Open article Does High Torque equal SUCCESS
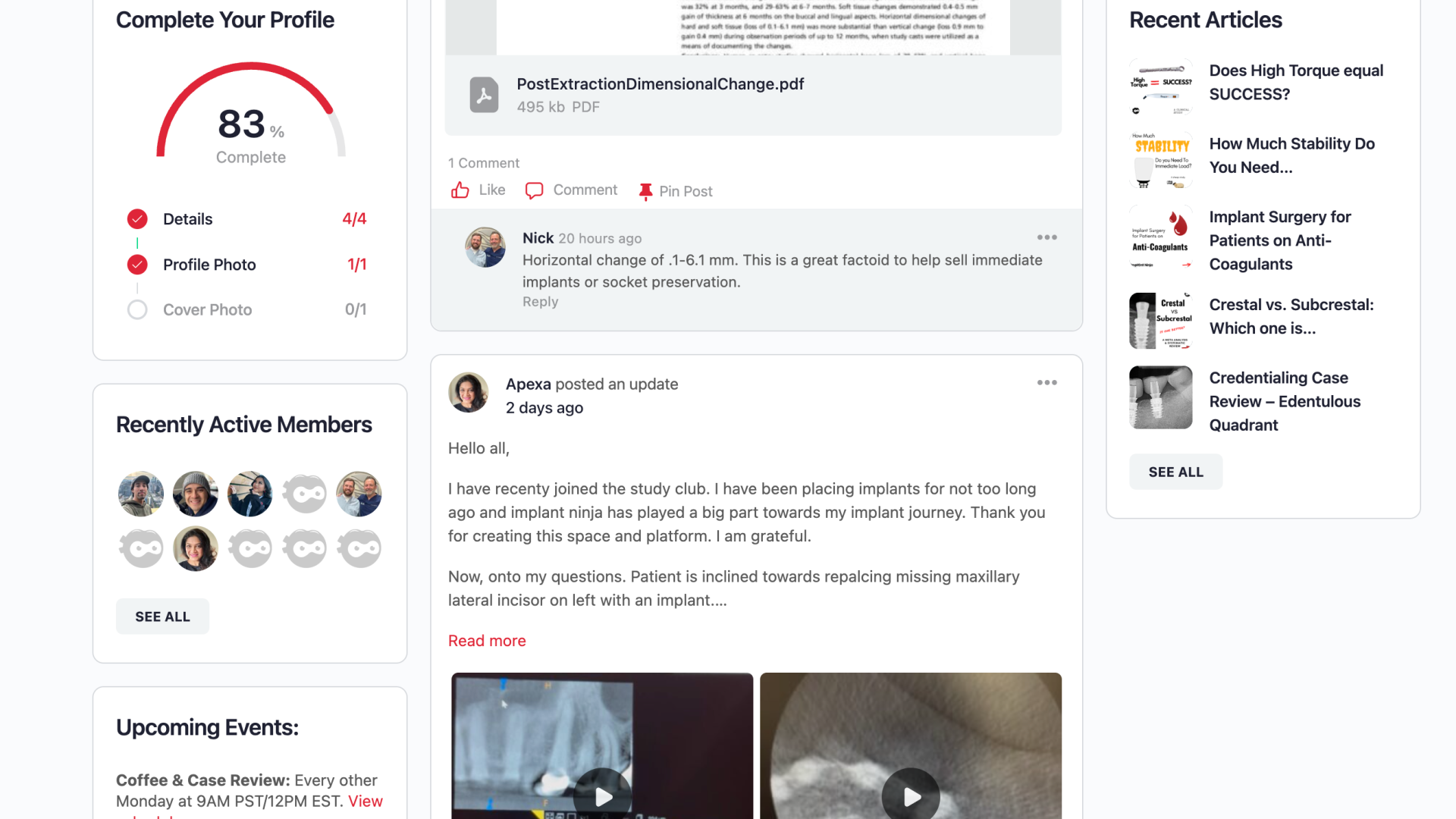This screenshot has height=819, width=1456. (1296, 82)
